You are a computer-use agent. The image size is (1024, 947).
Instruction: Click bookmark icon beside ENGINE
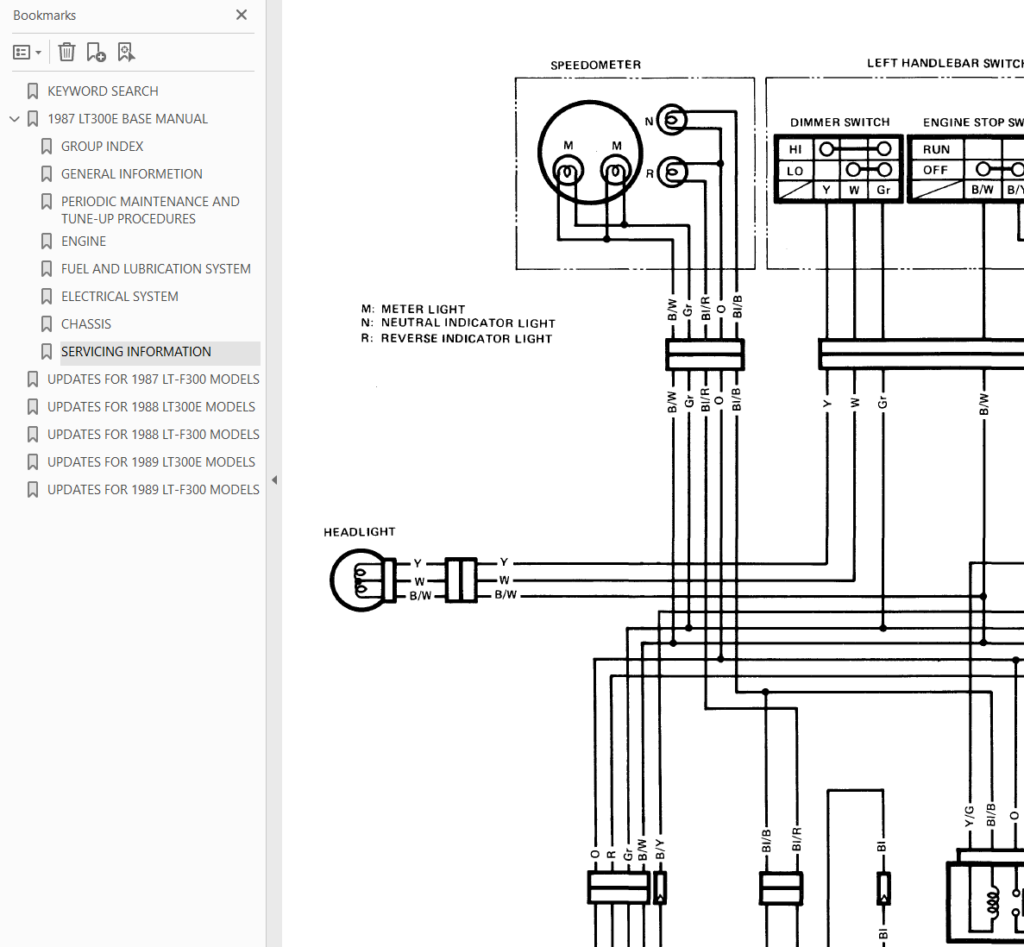click(46, 241)
